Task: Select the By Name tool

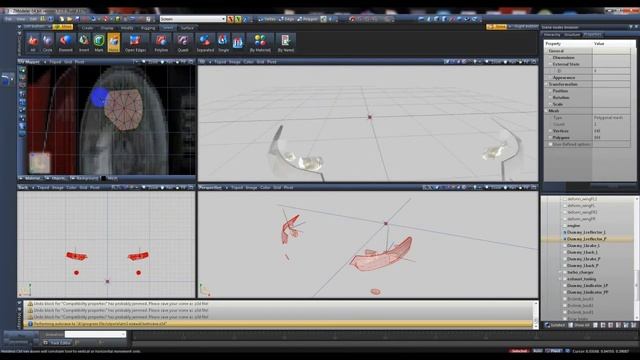Action: point(286,43)
